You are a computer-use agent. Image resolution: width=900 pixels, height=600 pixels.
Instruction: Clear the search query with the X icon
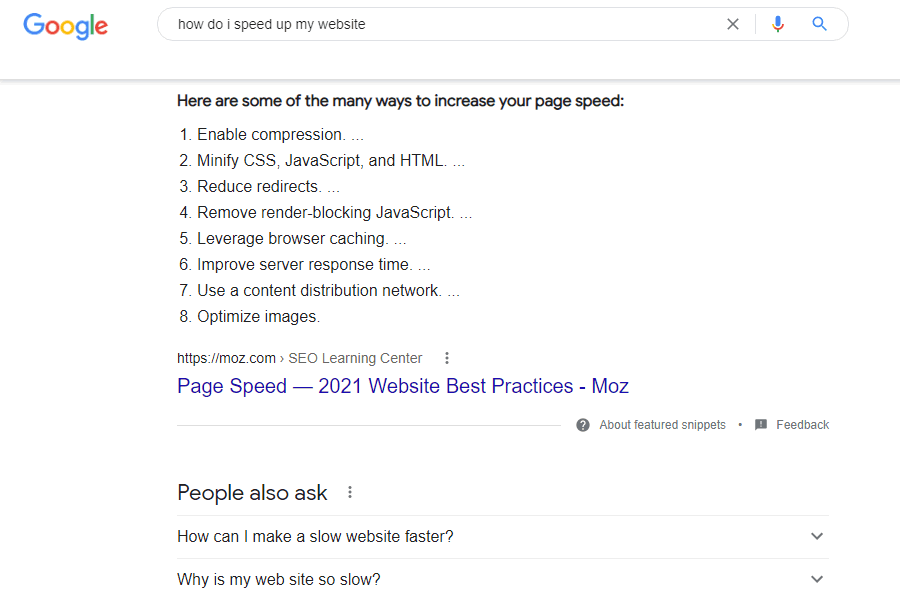click(x=732, y=24)
